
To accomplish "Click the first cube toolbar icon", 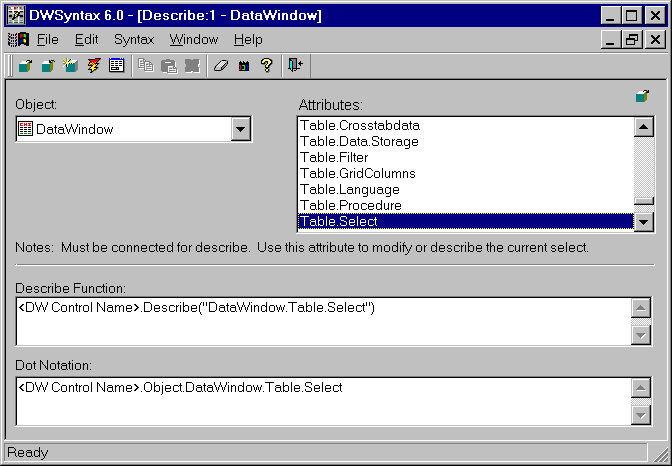I will [25, 66].
